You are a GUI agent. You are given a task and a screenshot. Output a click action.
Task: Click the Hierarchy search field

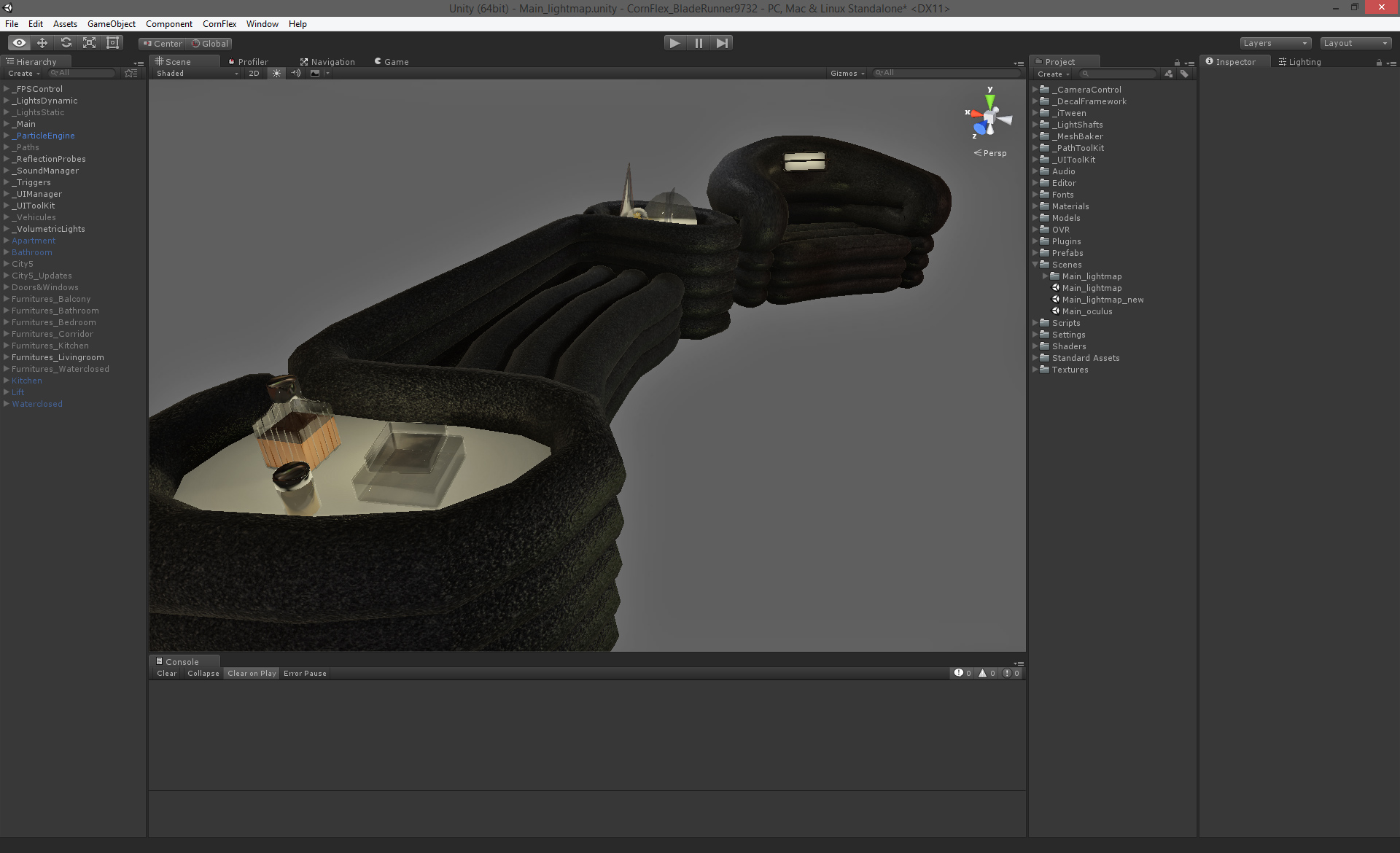(x=82, y=73)
